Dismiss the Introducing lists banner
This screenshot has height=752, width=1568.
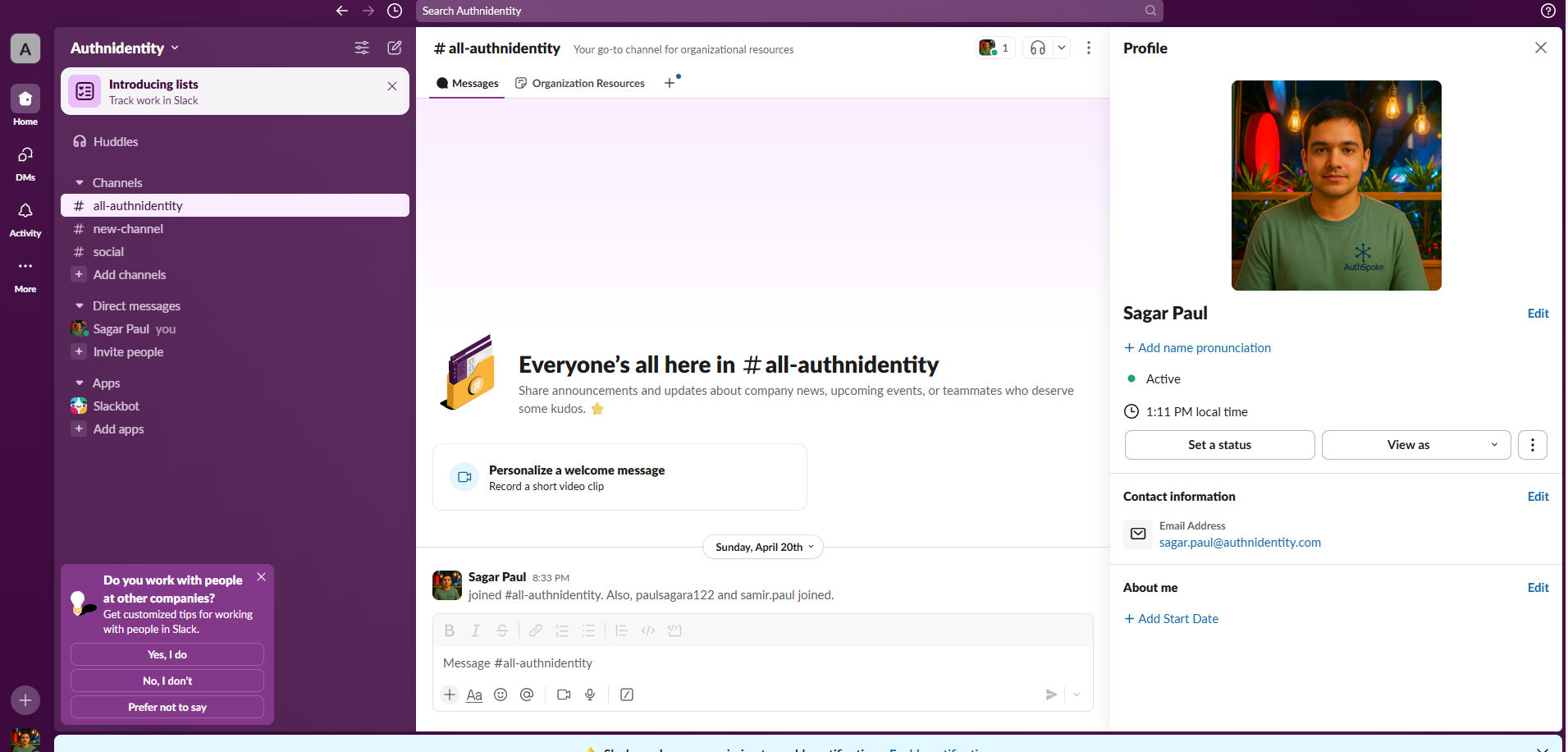[x=392, y=86]
